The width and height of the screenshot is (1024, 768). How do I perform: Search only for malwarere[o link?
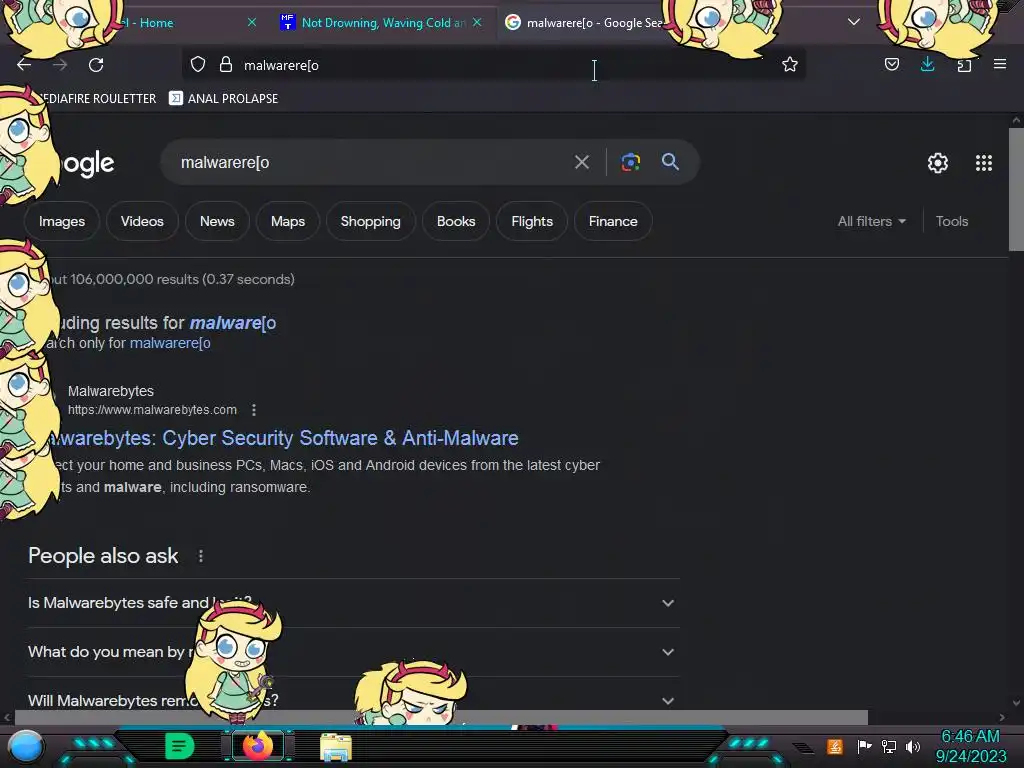[170, 343]
